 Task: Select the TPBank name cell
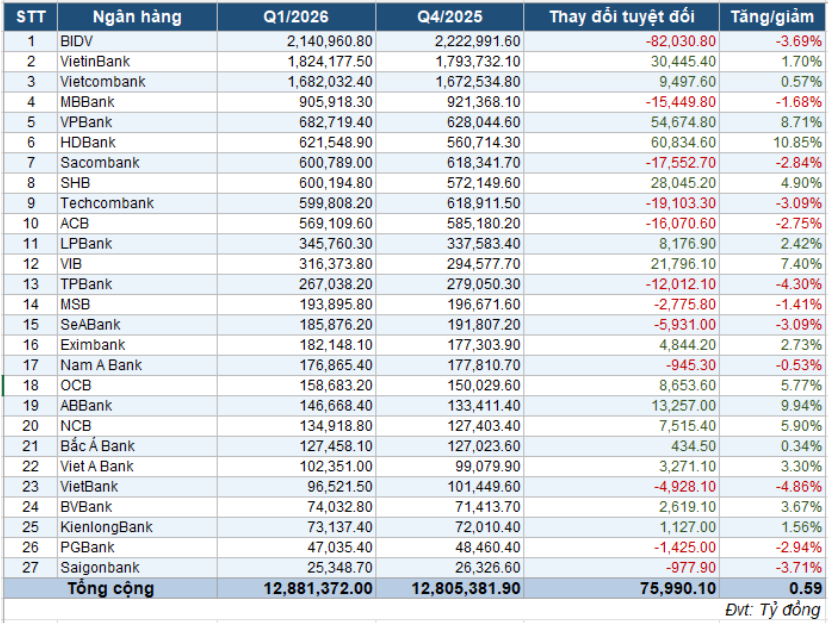[137, 284]
